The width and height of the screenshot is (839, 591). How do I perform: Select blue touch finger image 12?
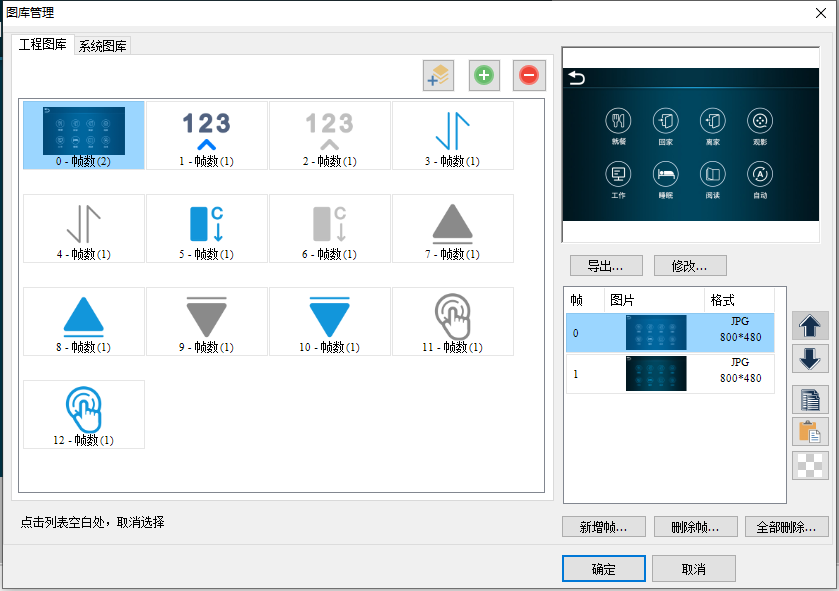click(x=84, y=415)
